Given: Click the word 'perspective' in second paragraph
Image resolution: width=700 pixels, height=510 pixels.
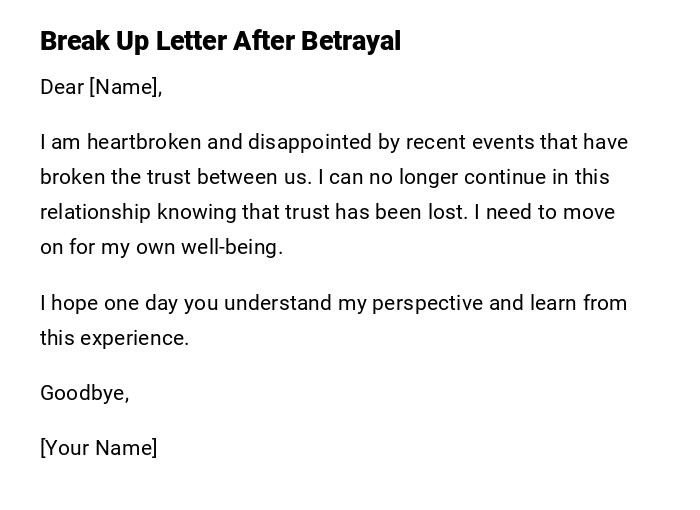Looking at the screenshot, I should [x=427, y=302].
